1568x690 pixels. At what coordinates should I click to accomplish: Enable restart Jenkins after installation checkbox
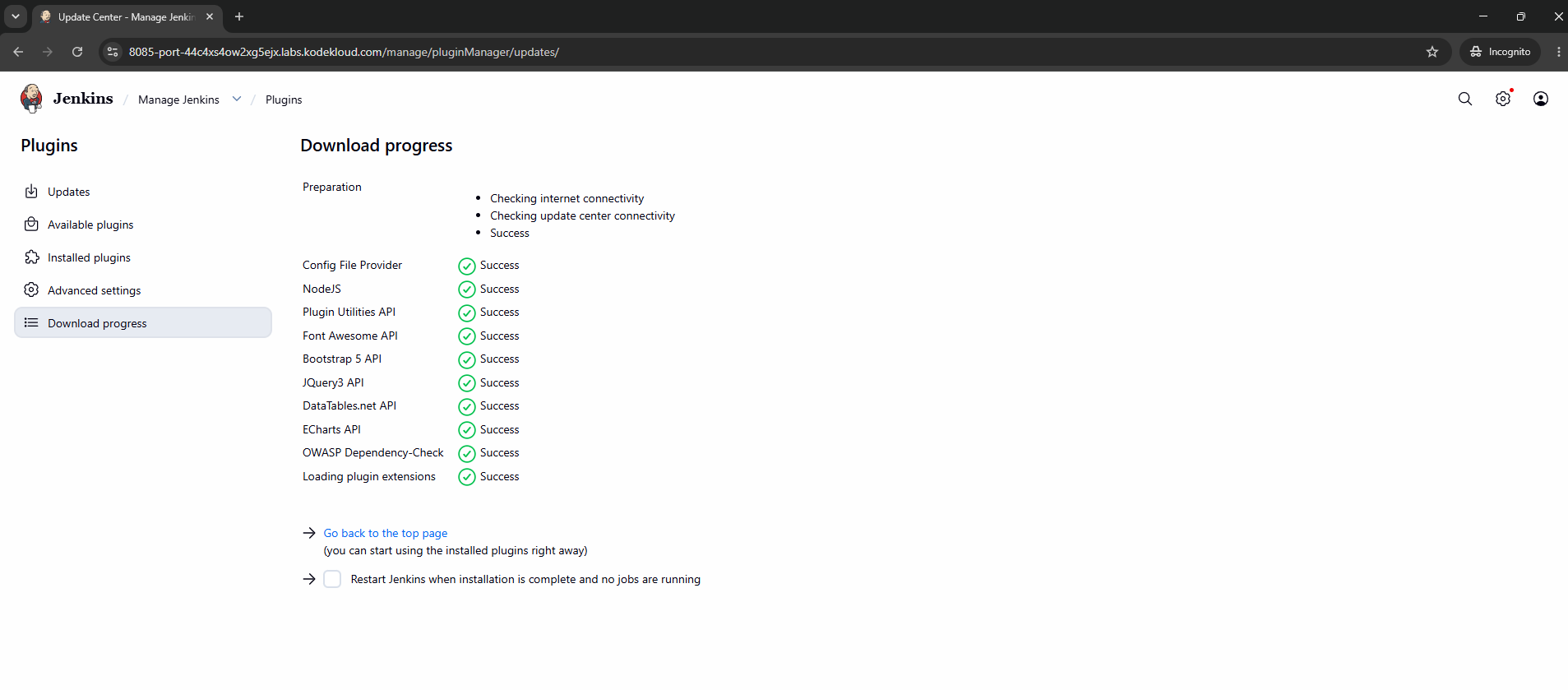click(x=332, y=579)
